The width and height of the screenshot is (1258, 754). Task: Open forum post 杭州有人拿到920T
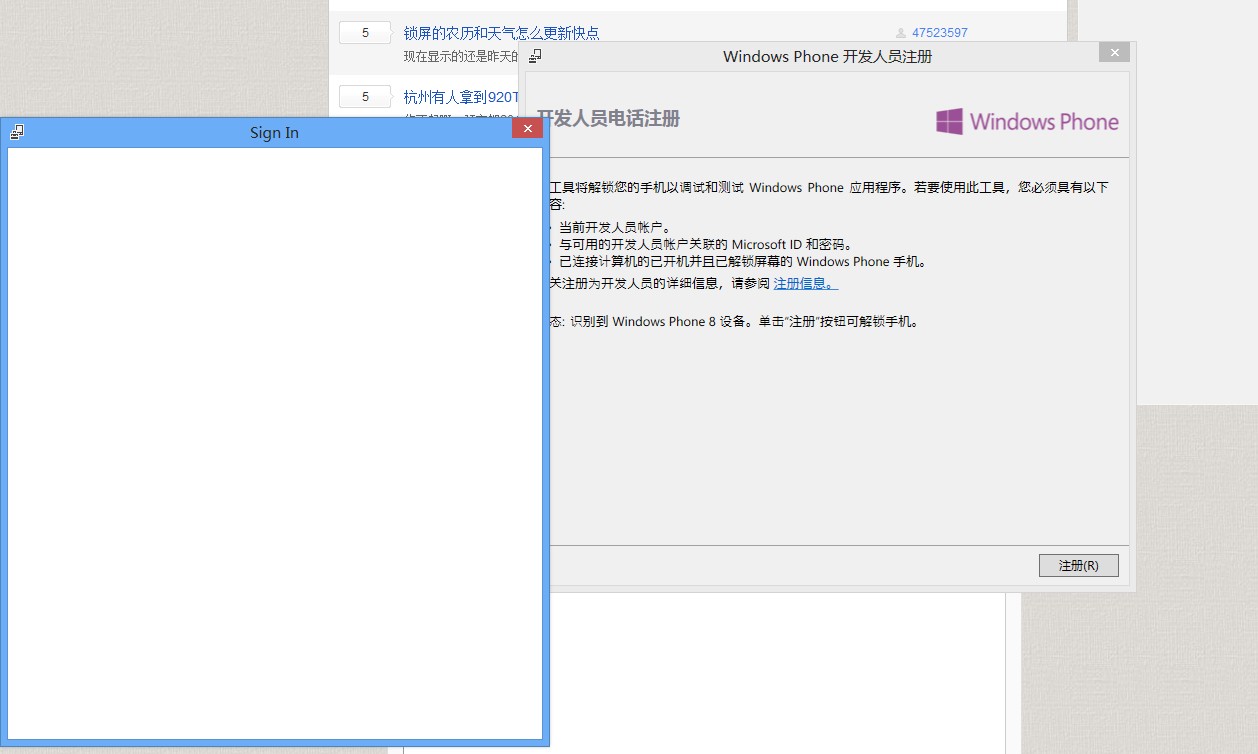tap(461, 97)
